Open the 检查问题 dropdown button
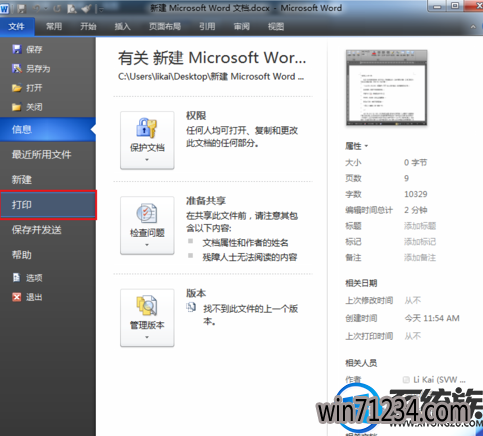 (147, 225)
